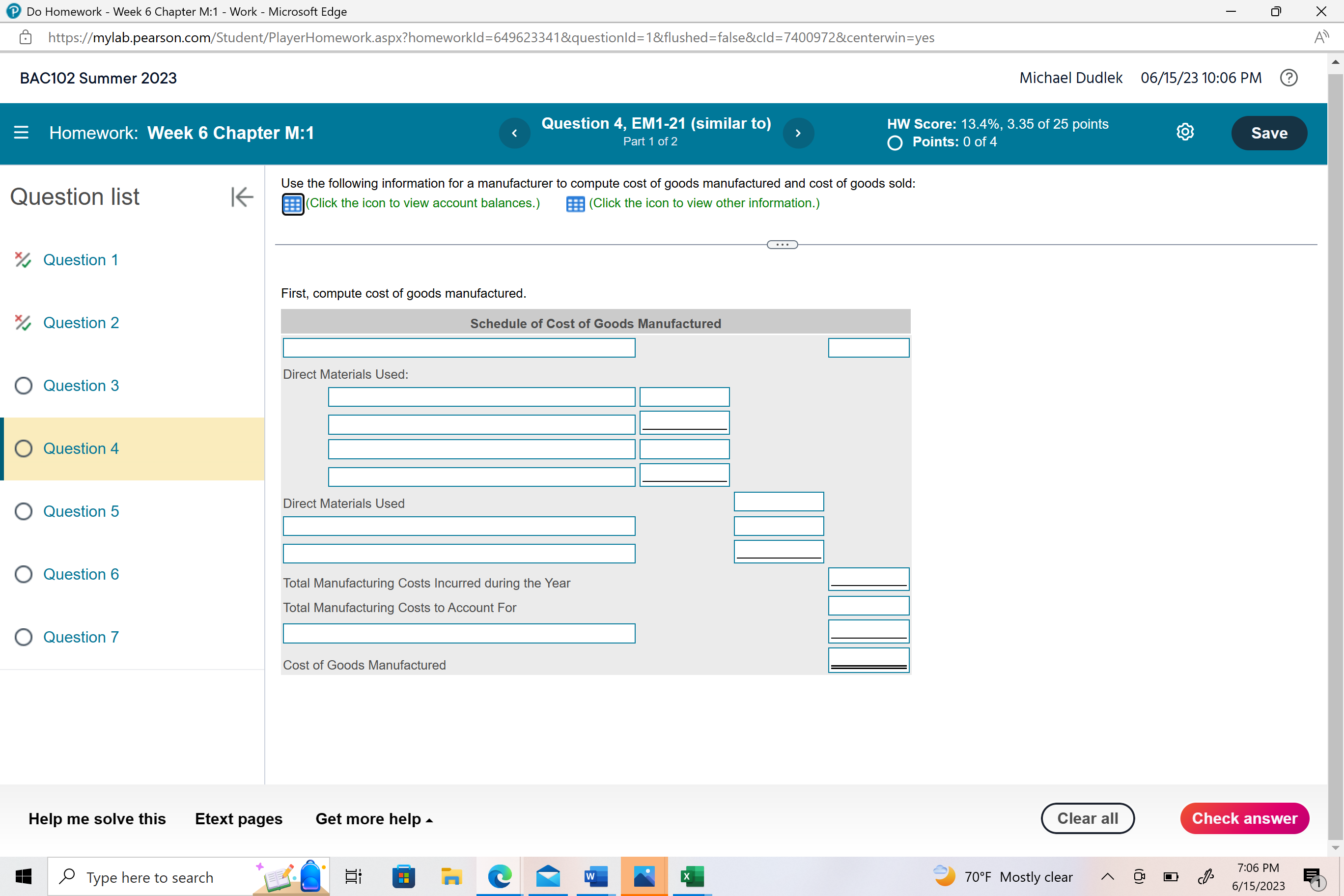Expand the Get more help menu
The width and height of the screenshot is (1344, 896).
click(x=374, y=819)
